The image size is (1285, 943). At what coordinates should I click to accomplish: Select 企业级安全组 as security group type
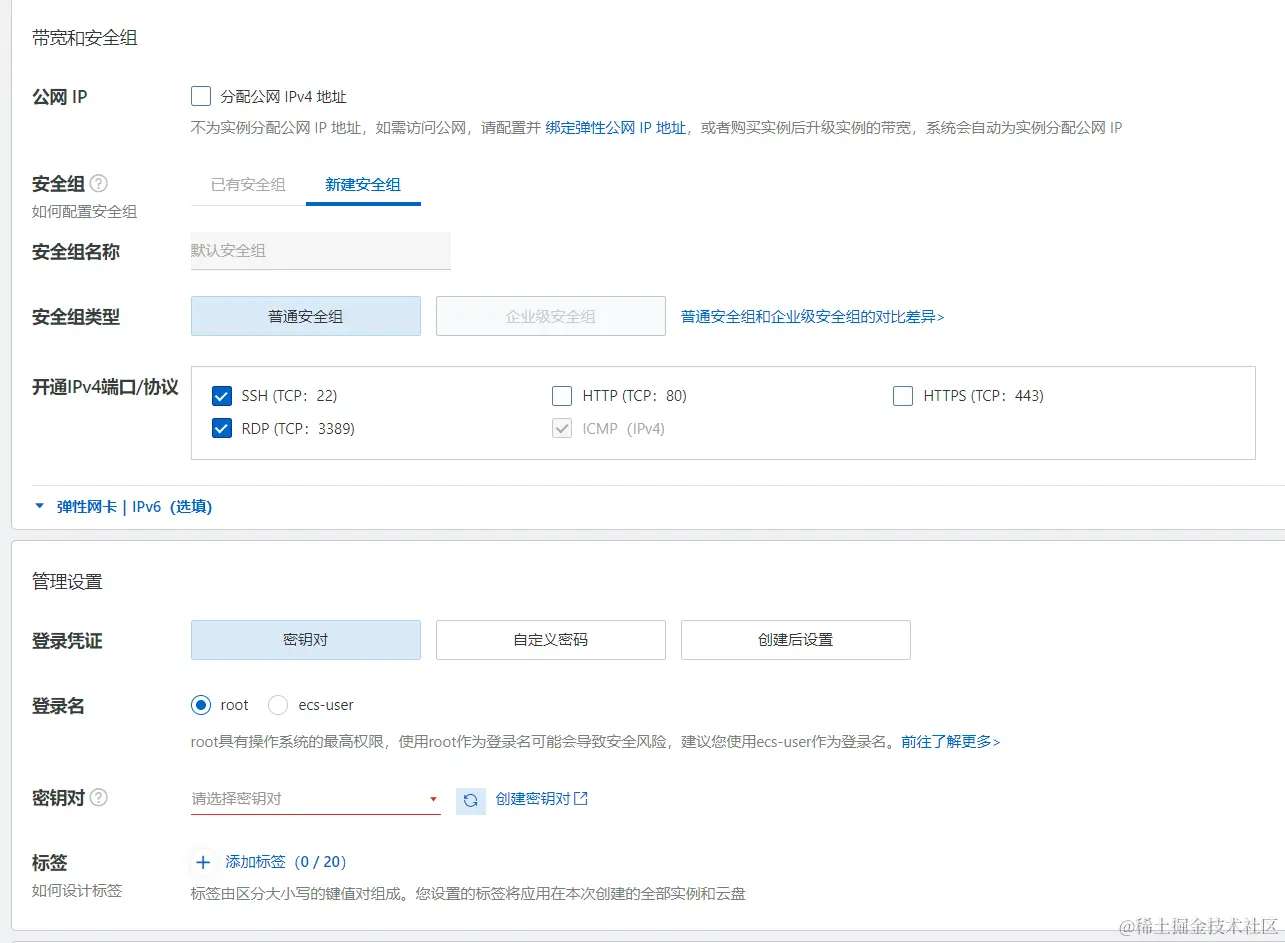click(x=550, y=315)
